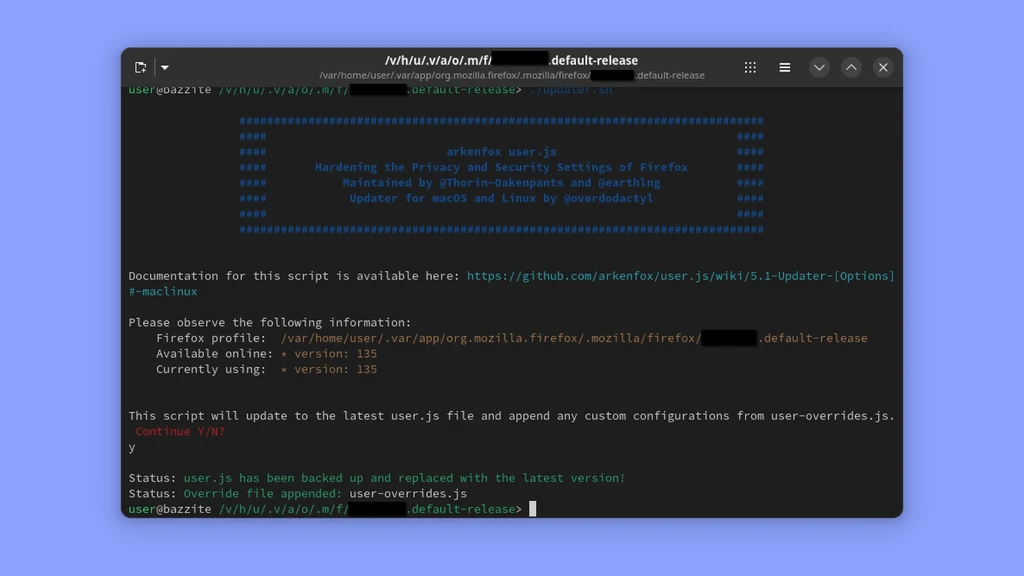Click the 'Continue Y/N?' prompt

[180, 431]
